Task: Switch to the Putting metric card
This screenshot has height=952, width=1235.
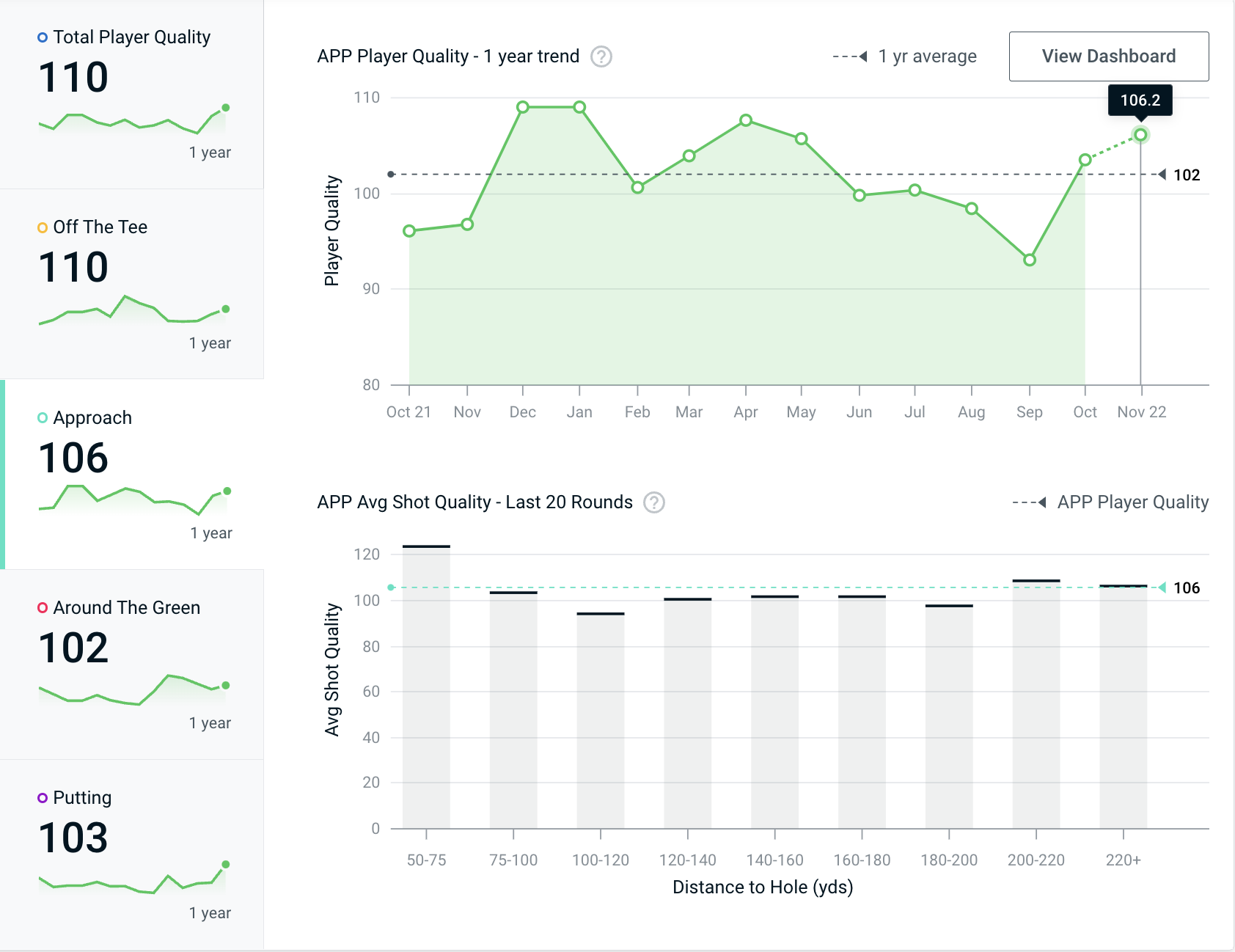Action: (132, 854)
